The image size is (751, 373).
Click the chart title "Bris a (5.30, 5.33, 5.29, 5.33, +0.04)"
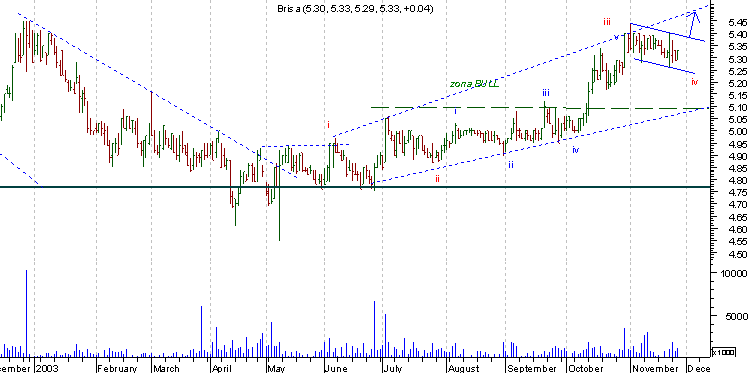coord(355,9)
